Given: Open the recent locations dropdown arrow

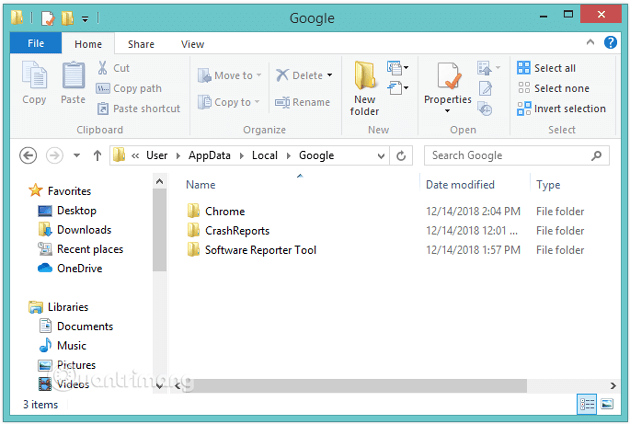Looking at the screenshot, I should coord(76,155).
